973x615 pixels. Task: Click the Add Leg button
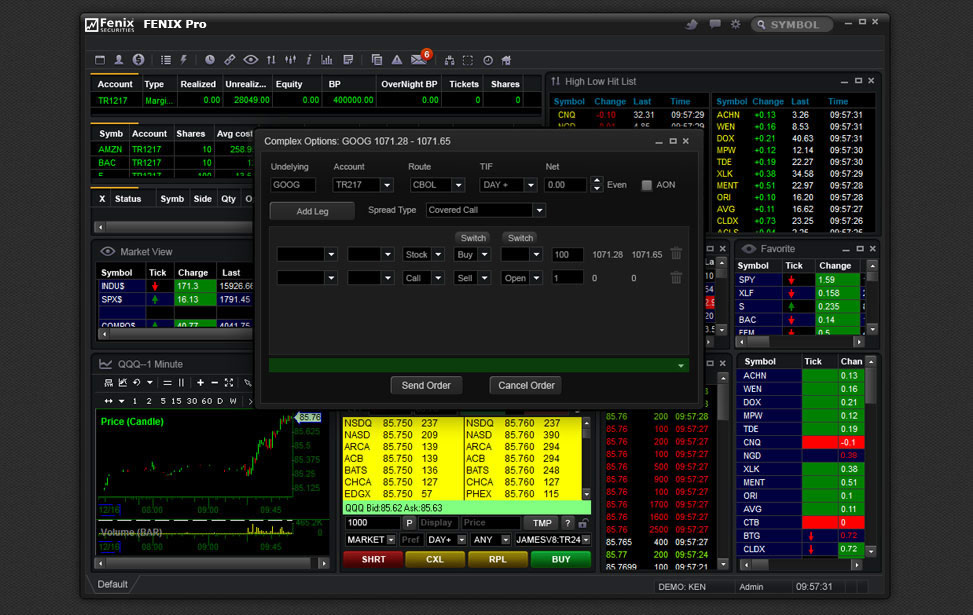click(312, 211)
